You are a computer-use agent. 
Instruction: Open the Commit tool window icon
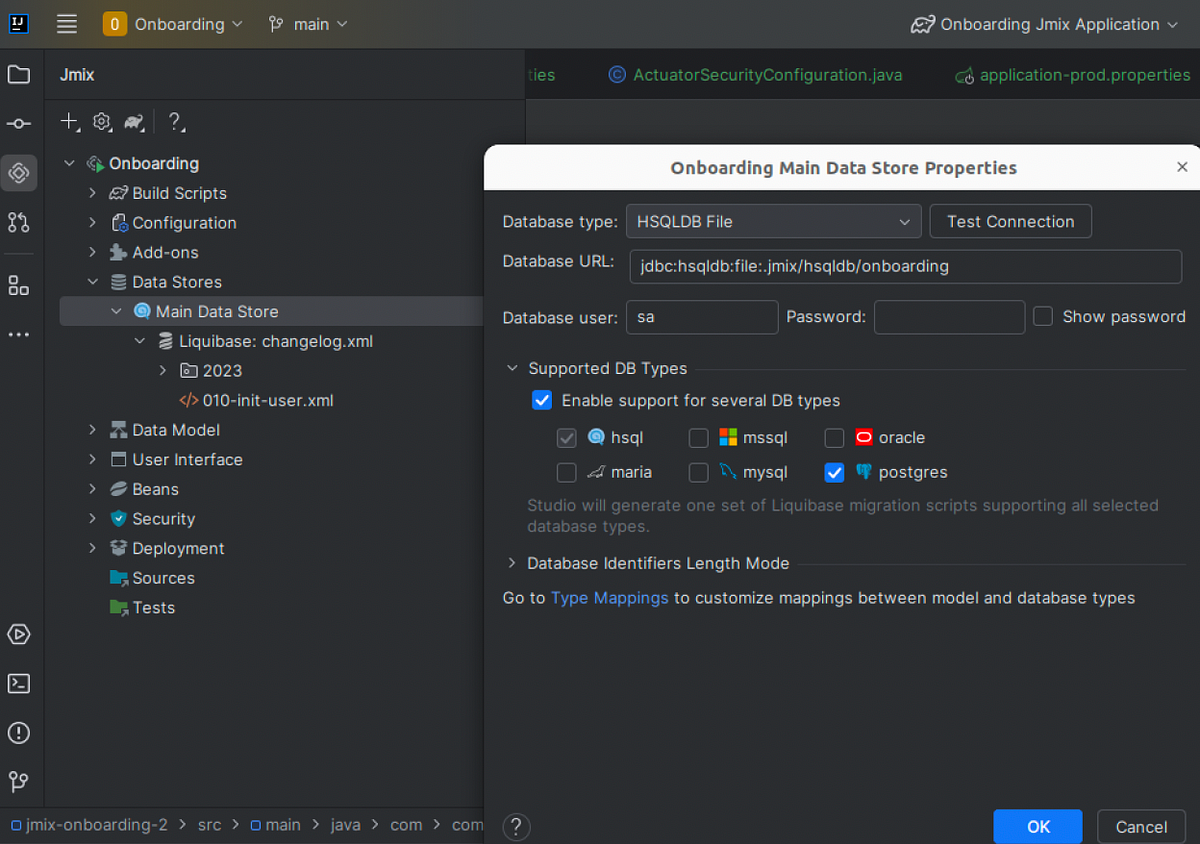pos(18,122)
